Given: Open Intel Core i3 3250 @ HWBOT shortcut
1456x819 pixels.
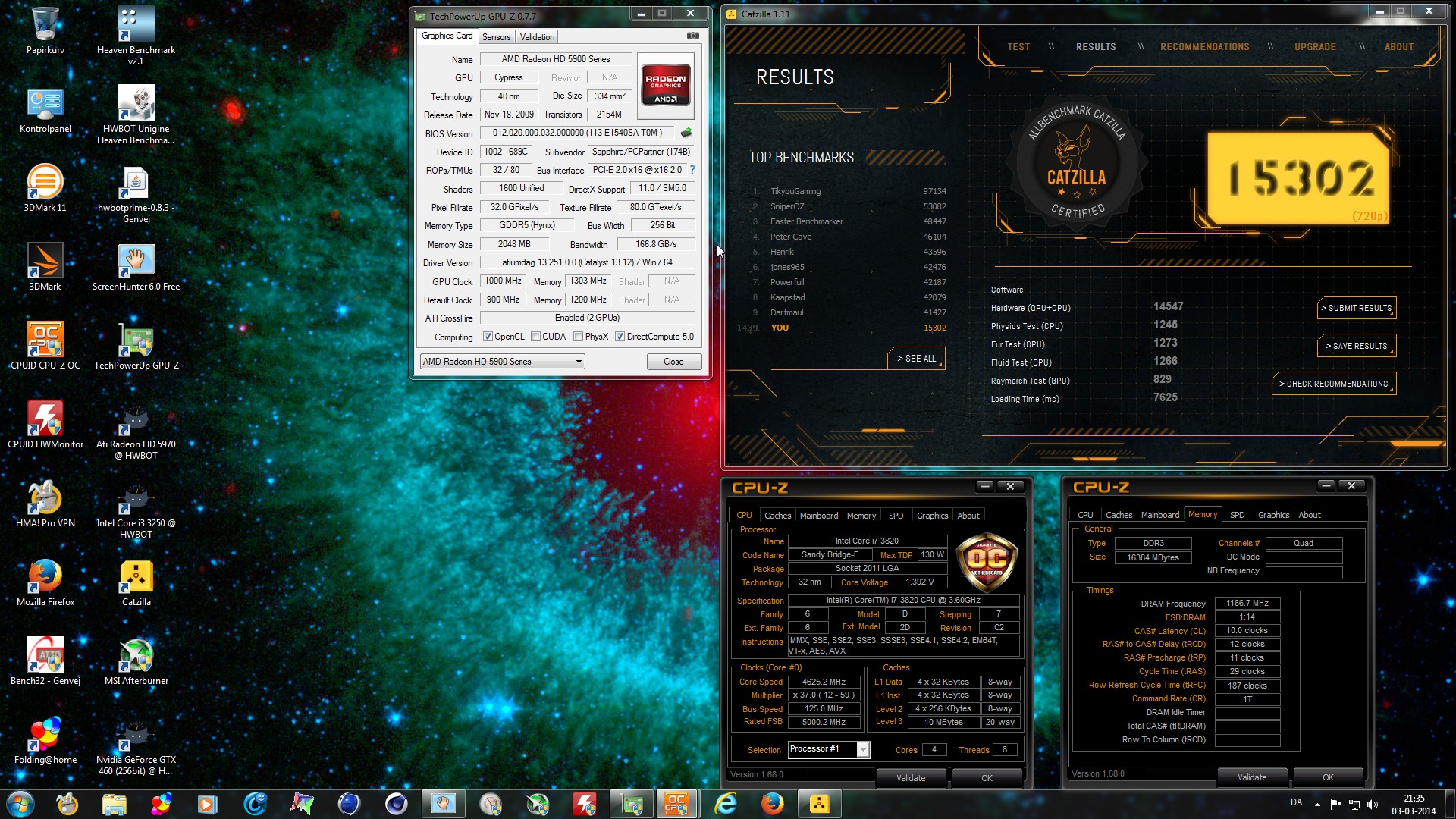Looking at the screenshot, I should click(136, 510).
